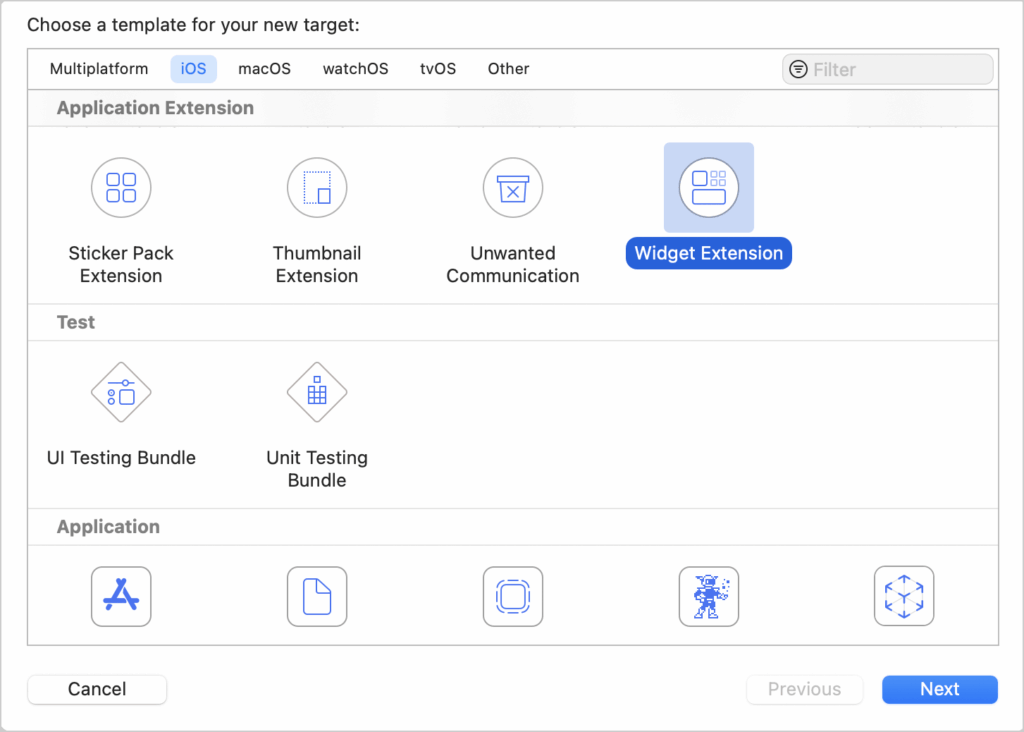Open the macOS platform tab
This screenshot has width=1024, height=732.
(264, 69)
